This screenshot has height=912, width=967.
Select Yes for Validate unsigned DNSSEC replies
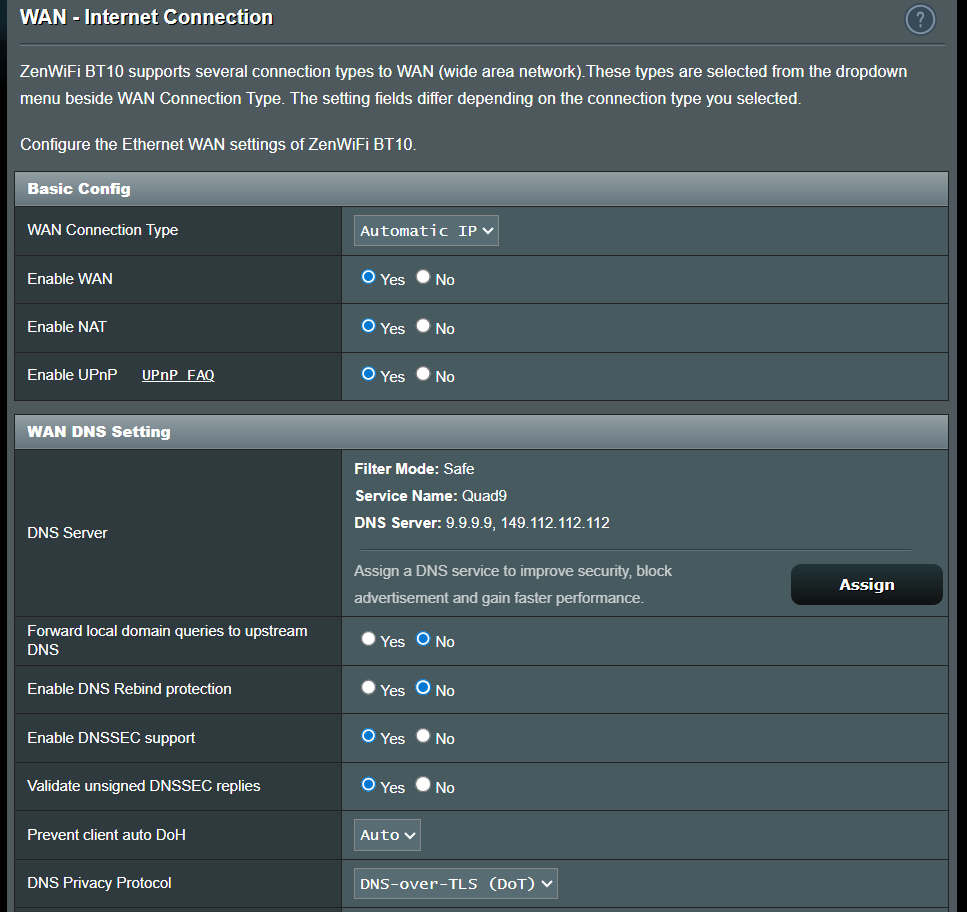(x=368, y=785)
